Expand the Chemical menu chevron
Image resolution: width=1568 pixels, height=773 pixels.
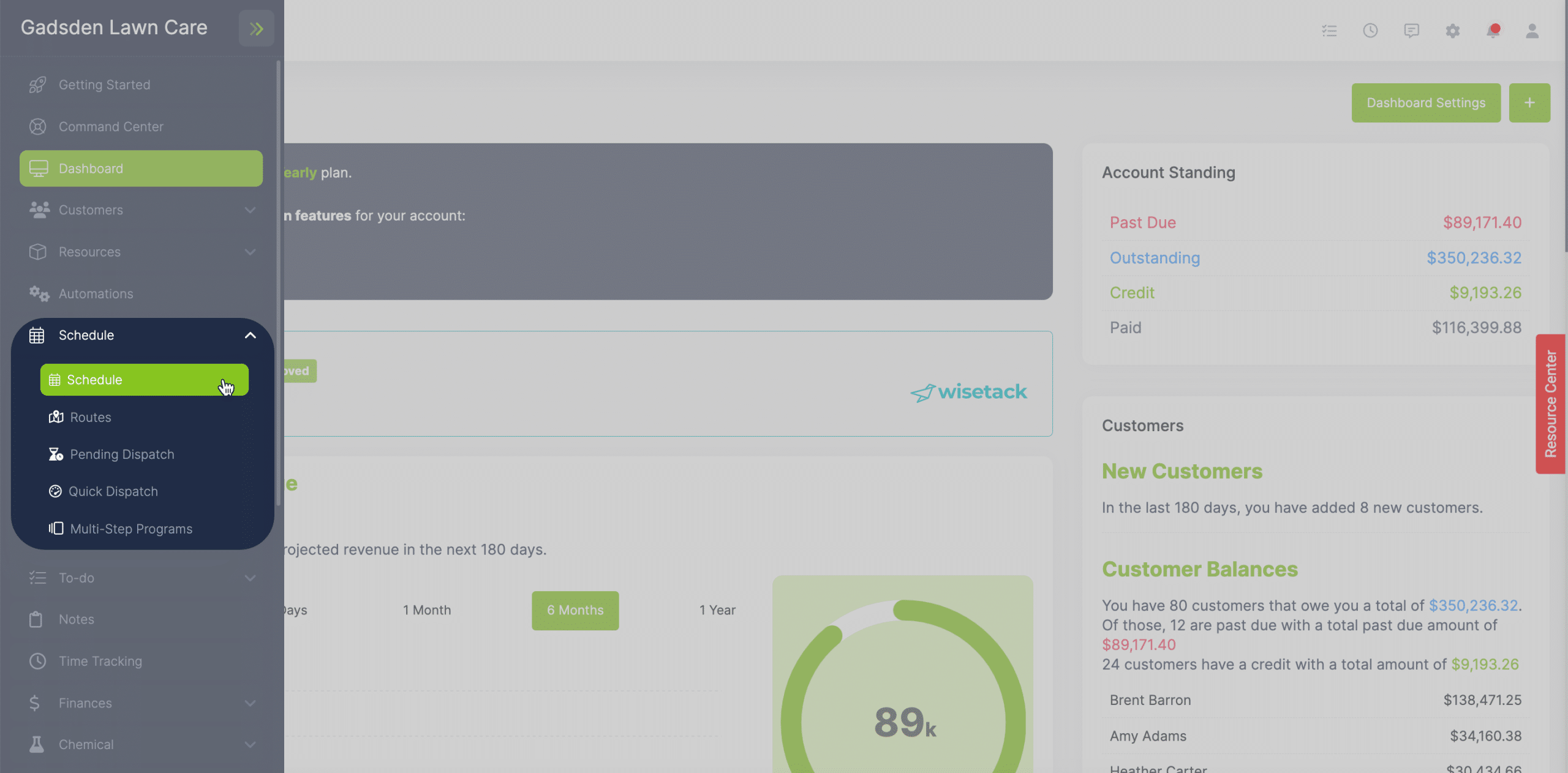point(250,744)
